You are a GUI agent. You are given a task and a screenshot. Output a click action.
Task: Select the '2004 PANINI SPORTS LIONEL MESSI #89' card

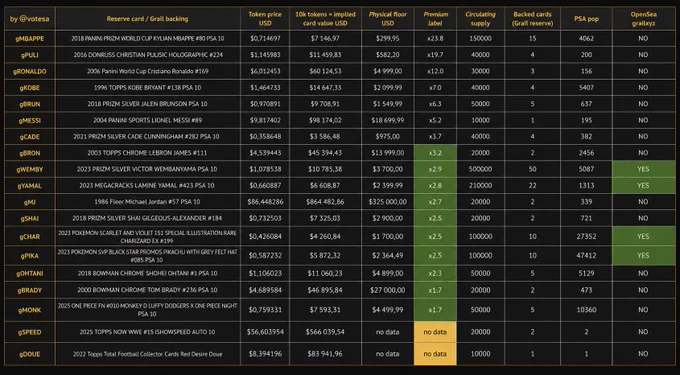[x=147, y=121]
